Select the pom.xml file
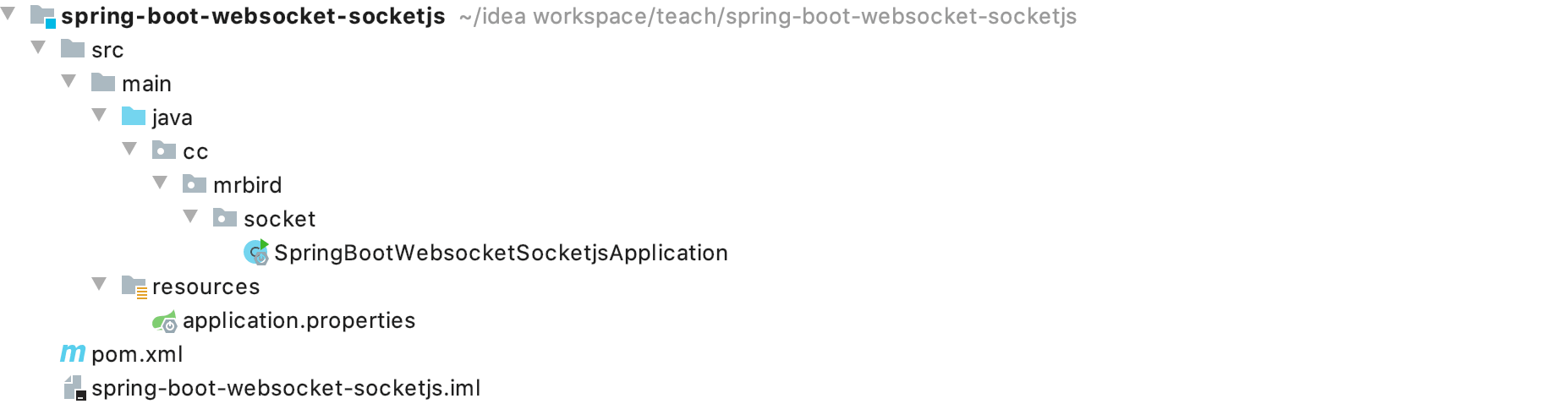 (137, 354)
